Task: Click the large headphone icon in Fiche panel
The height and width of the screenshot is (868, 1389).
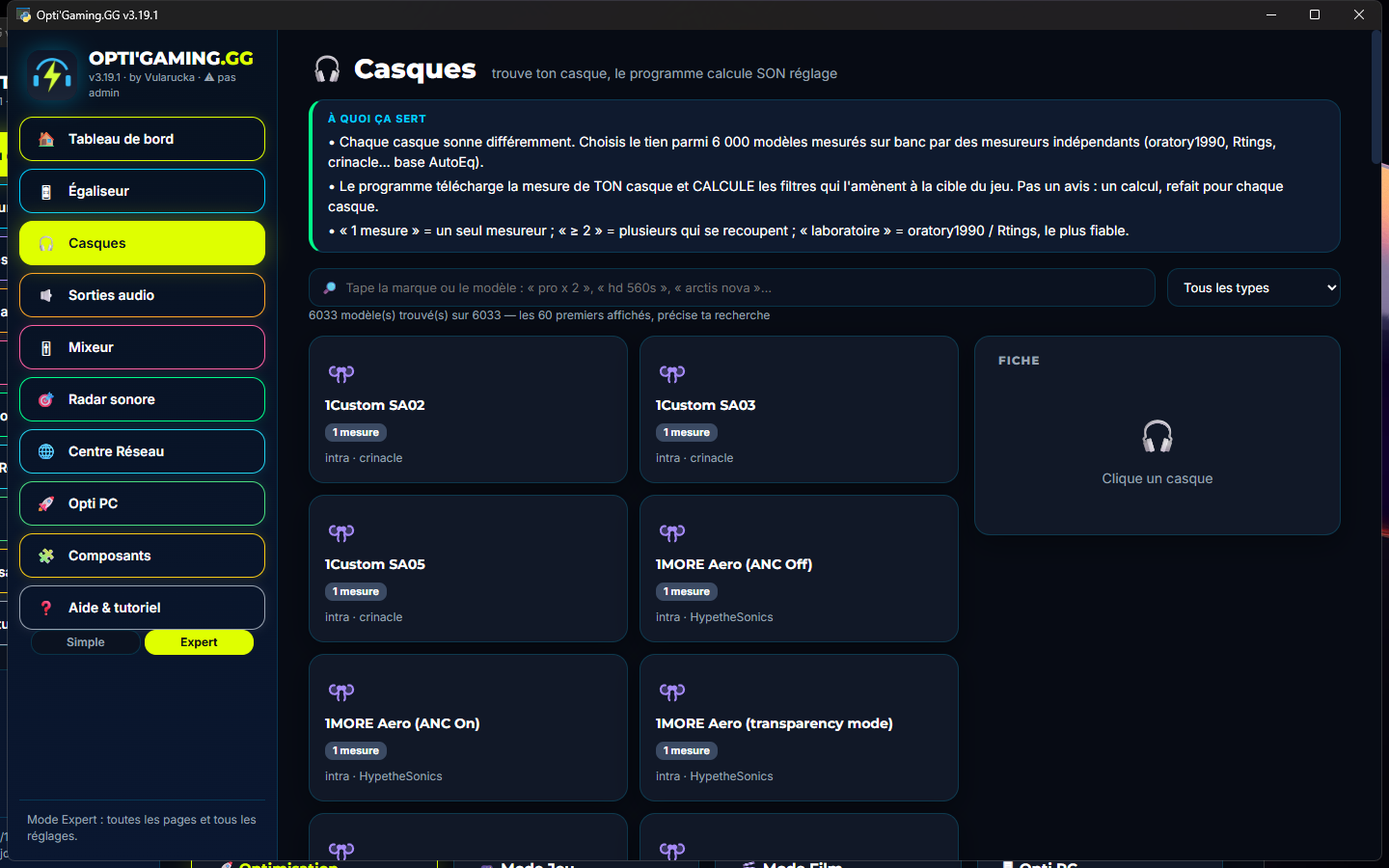Action: tap(1157, 436)
